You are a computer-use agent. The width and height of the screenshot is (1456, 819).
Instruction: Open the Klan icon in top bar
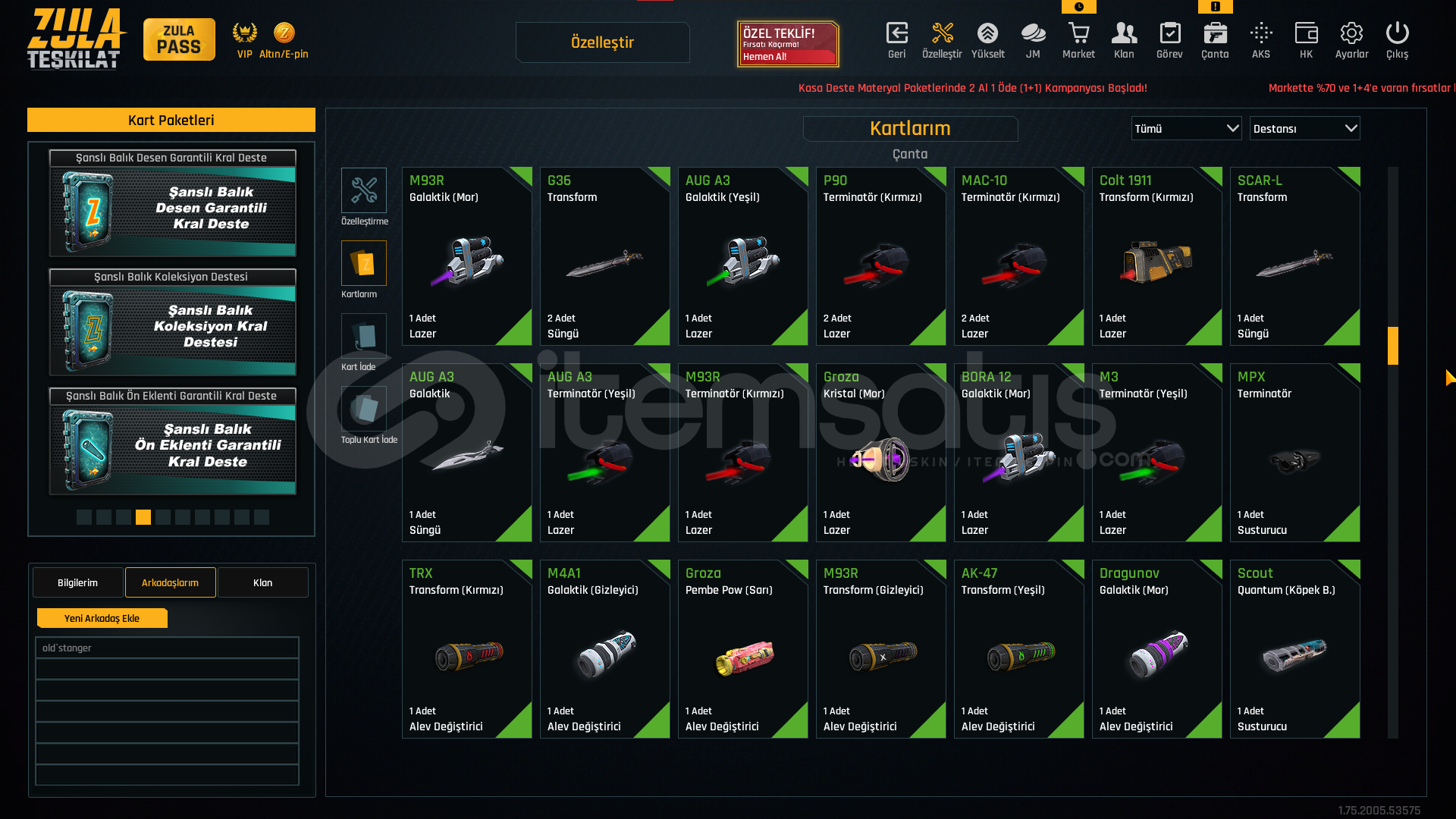1124,33
